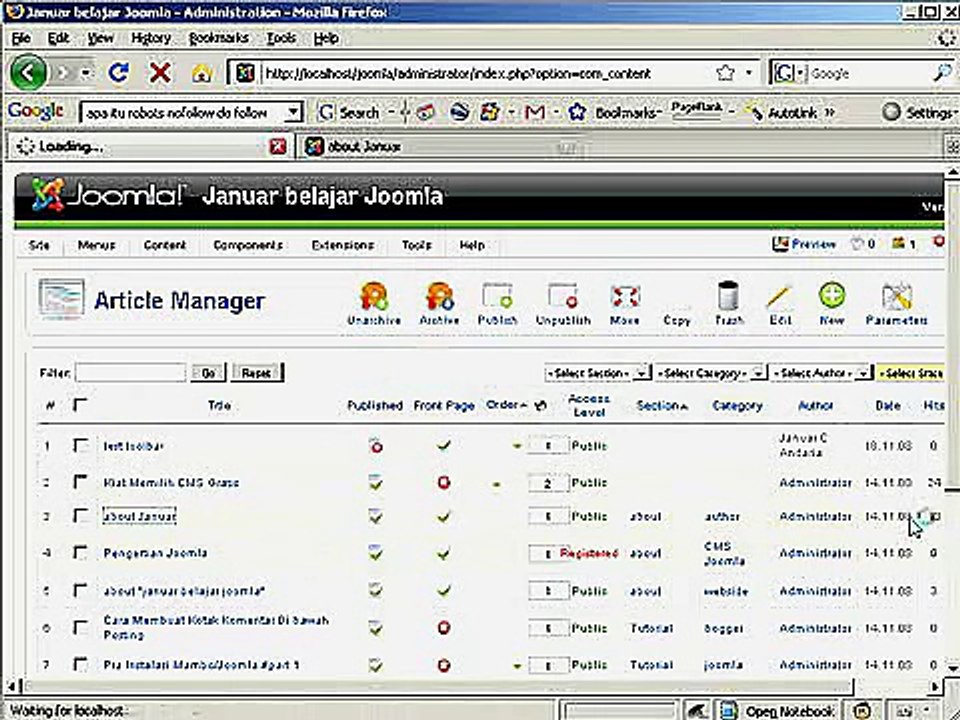Reload the page with the refresh icon
The width and height of the screenshot is (960, 720).
pyautogui.click(x=118, y=73)
